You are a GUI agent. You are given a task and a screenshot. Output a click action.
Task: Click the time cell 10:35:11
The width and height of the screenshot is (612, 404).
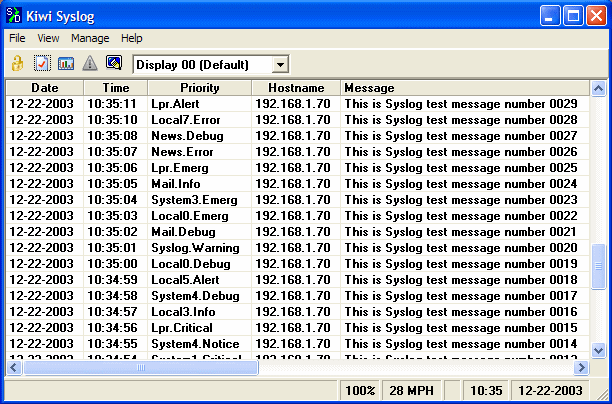[116, 104]
